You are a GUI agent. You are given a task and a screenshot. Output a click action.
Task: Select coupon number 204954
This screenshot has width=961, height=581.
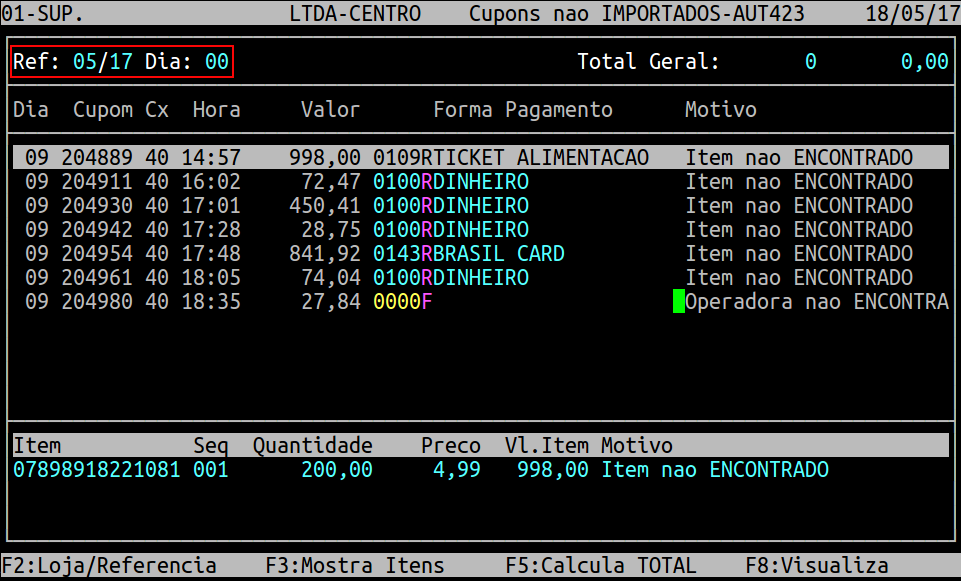coord(97,253)
